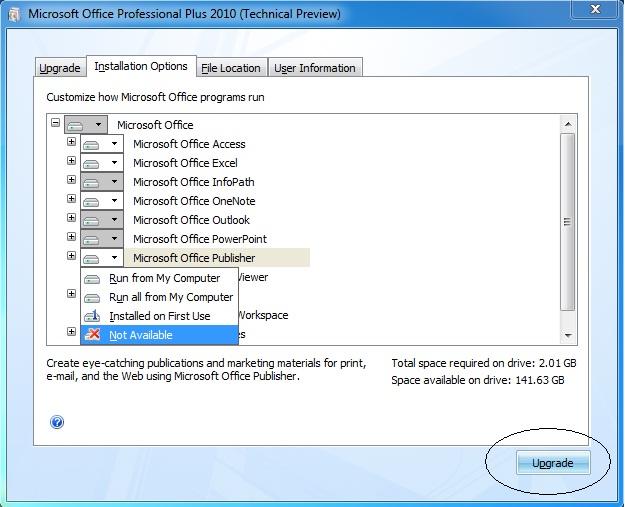Open install dropdown arrow for Microsoft Office root
This screenshot has height=507, width=625.
pyautogui.click(x=98, y=124)
